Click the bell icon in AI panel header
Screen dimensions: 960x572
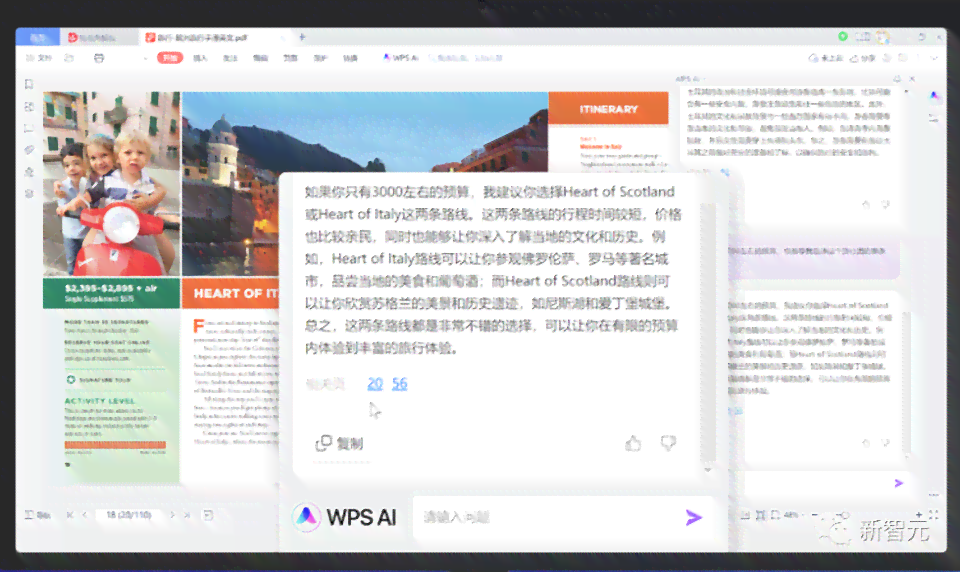click(897, 79)
